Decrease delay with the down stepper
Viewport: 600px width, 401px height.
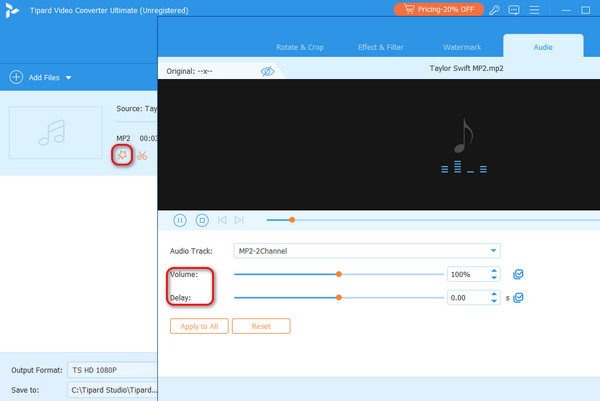[x=494, y=301]
